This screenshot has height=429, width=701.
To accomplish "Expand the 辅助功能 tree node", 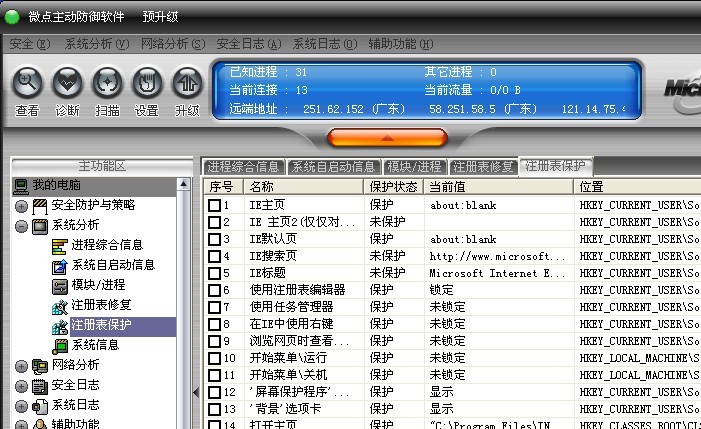I will coord(21,425).
